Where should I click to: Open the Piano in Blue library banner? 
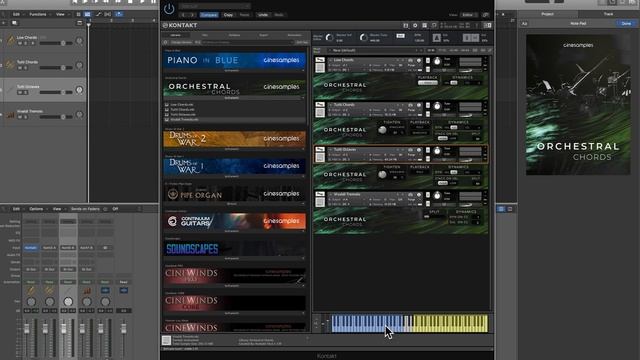(x=234, y=60)
